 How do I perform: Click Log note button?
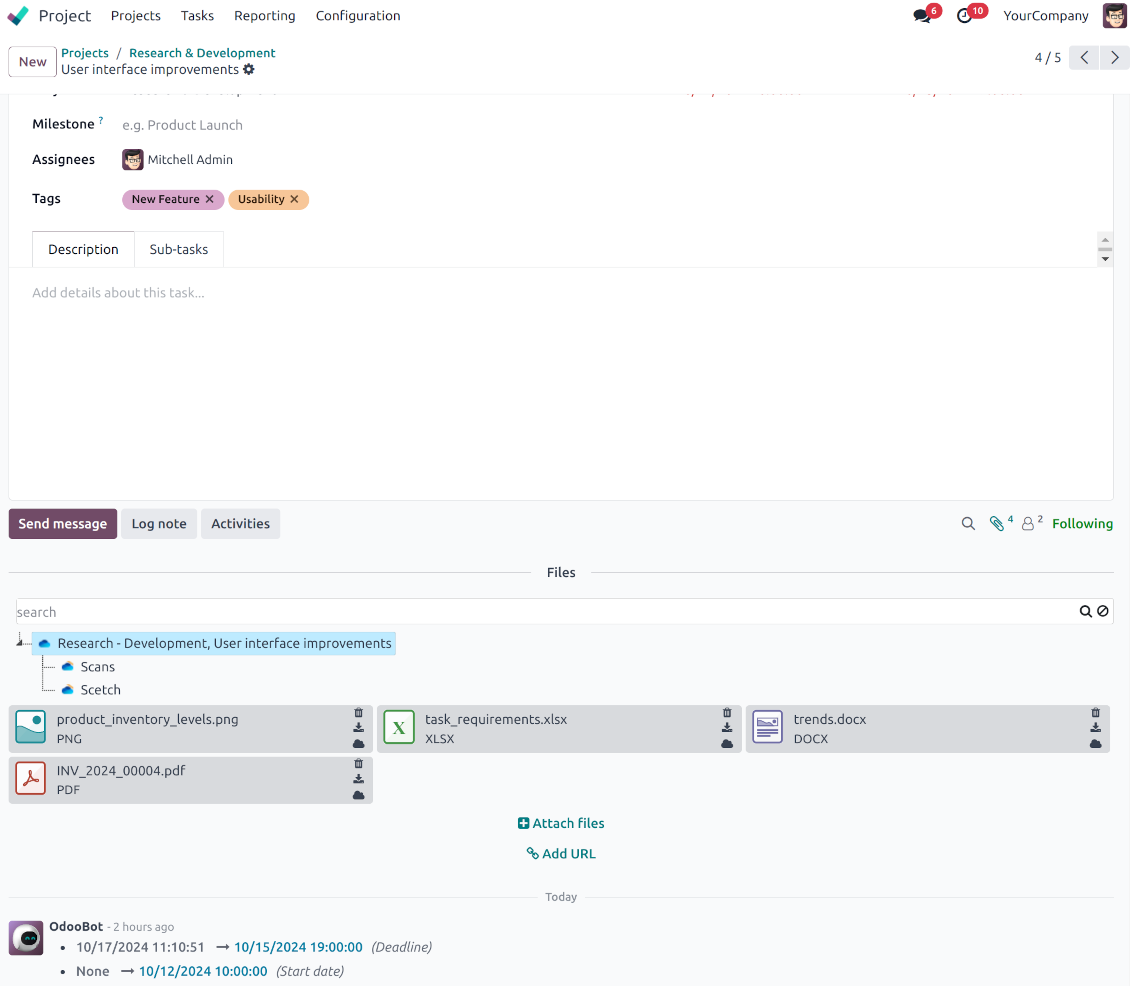click(x=159, y=524)
